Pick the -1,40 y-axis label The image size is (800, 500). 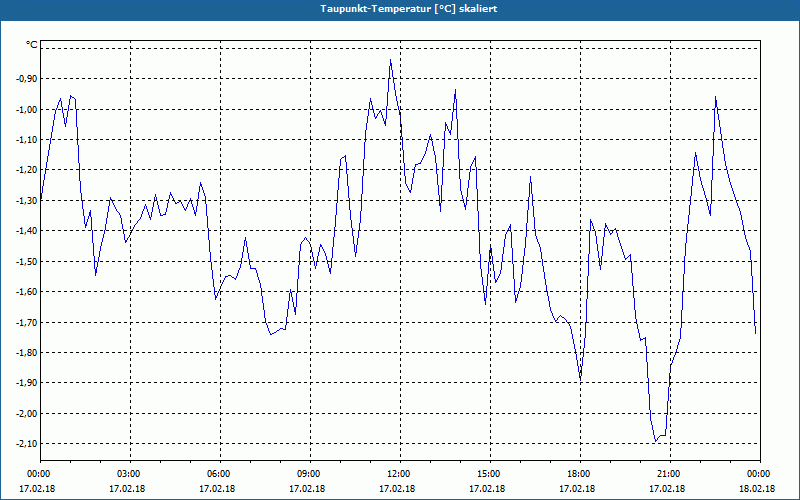(x=26, y=231)
